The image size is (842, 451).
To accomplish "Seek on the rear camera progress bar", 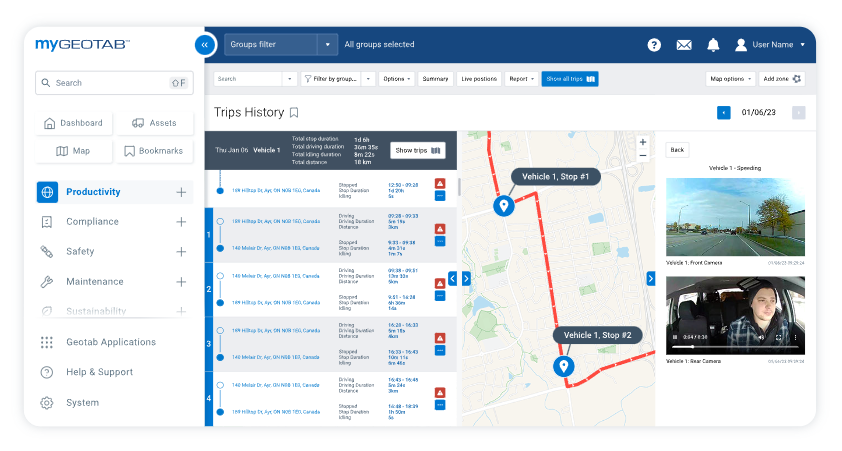I will click(x=735, y=347).
